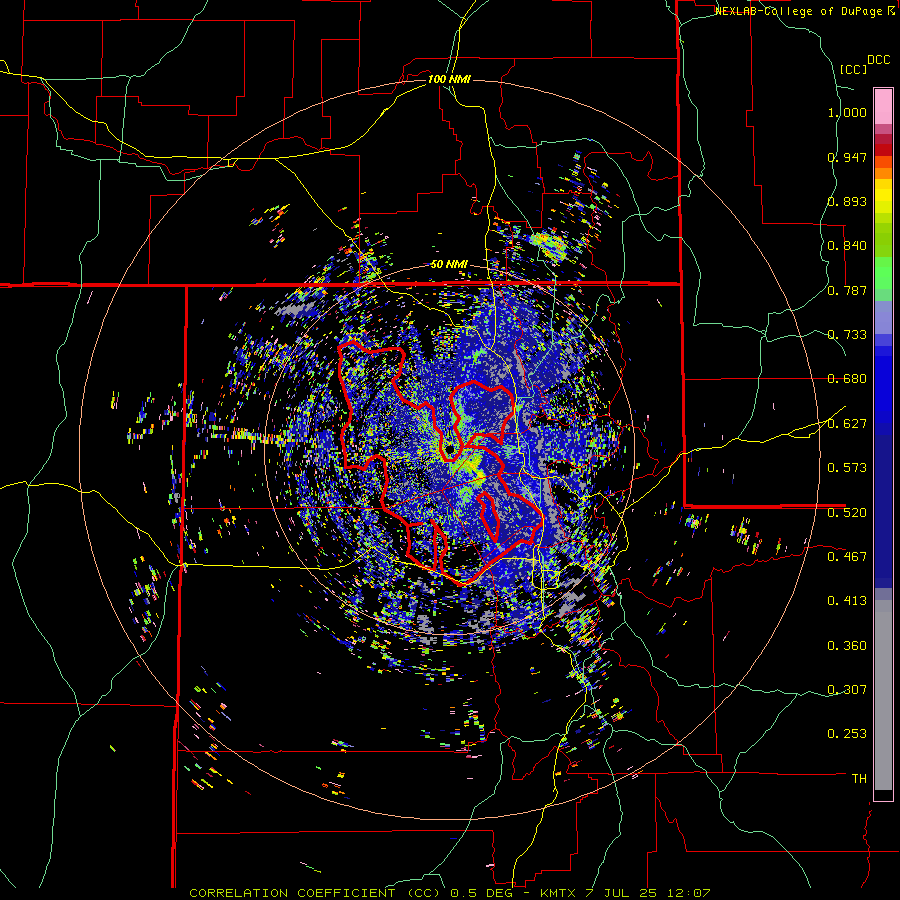Click the pink color band atop the scale
Image resolution: width=900 pixels, height=900 pixels.
tap(883, 107)
